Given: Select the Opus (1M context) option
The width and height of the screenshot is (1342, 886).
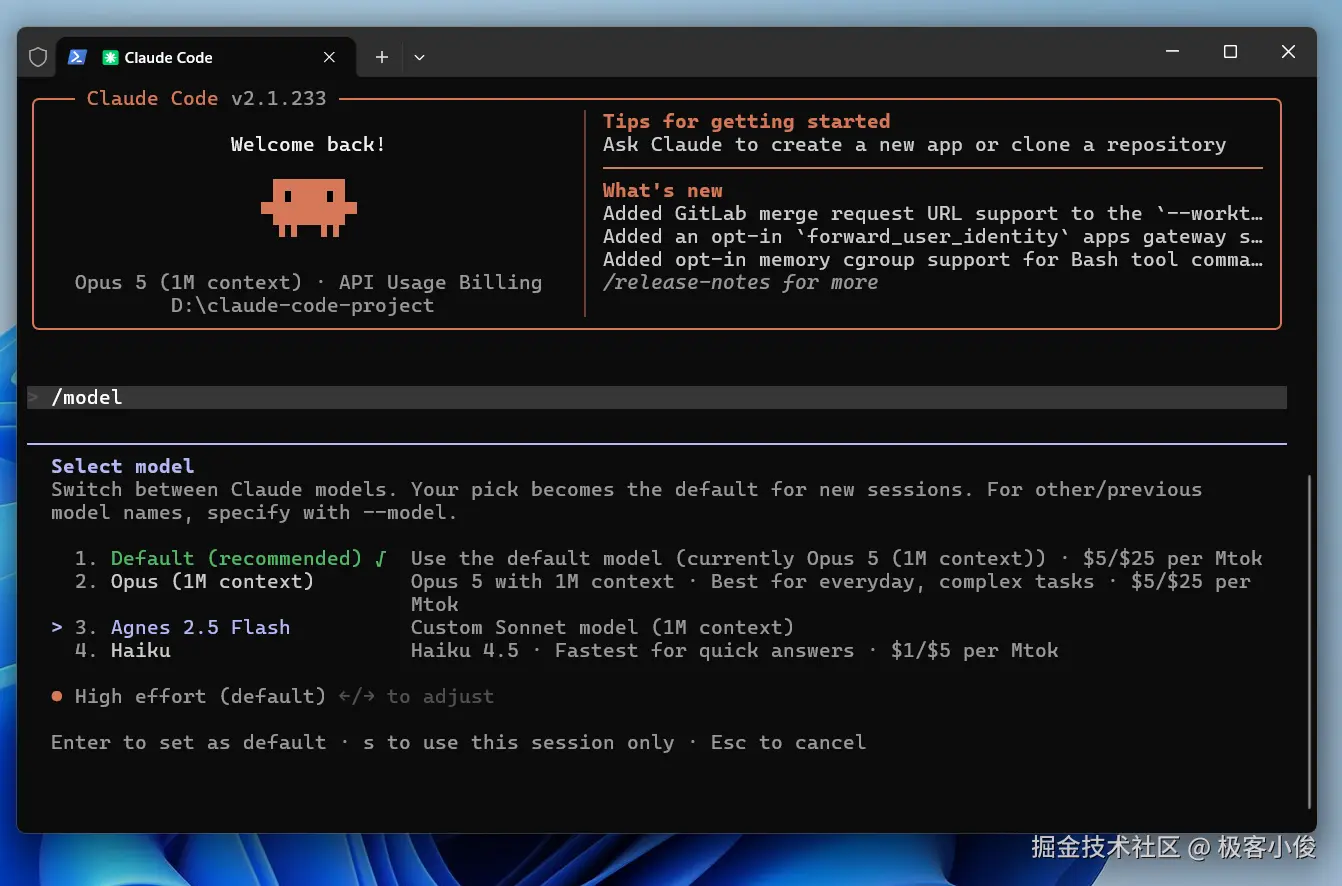Looking at the screenshot, I should click(194, 581).
